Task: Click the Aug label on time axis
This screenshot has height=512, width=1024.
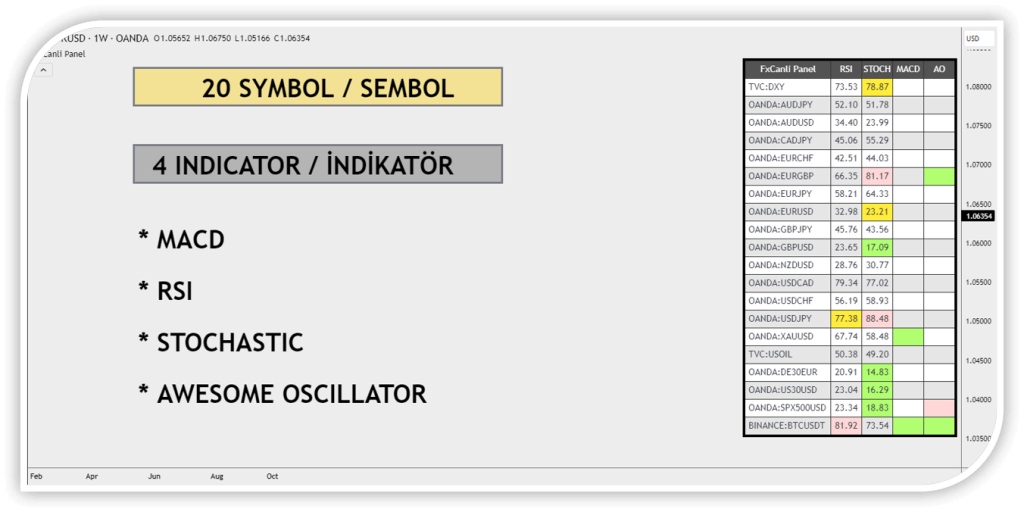Action: 216,477
